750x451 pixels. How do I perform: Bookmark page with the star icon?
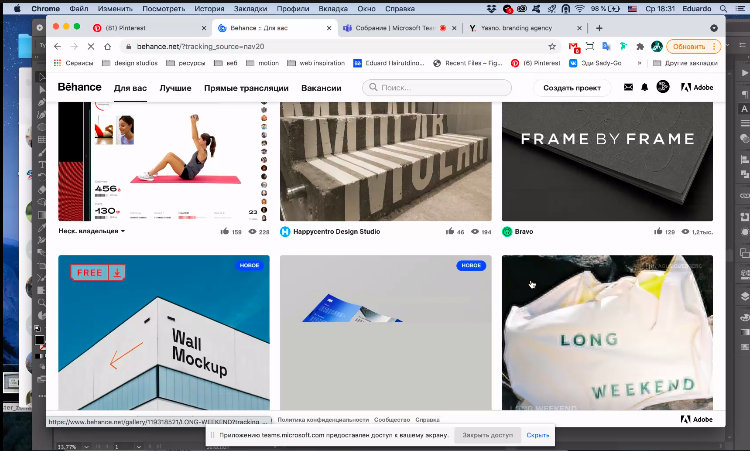[x=552, y=47]
